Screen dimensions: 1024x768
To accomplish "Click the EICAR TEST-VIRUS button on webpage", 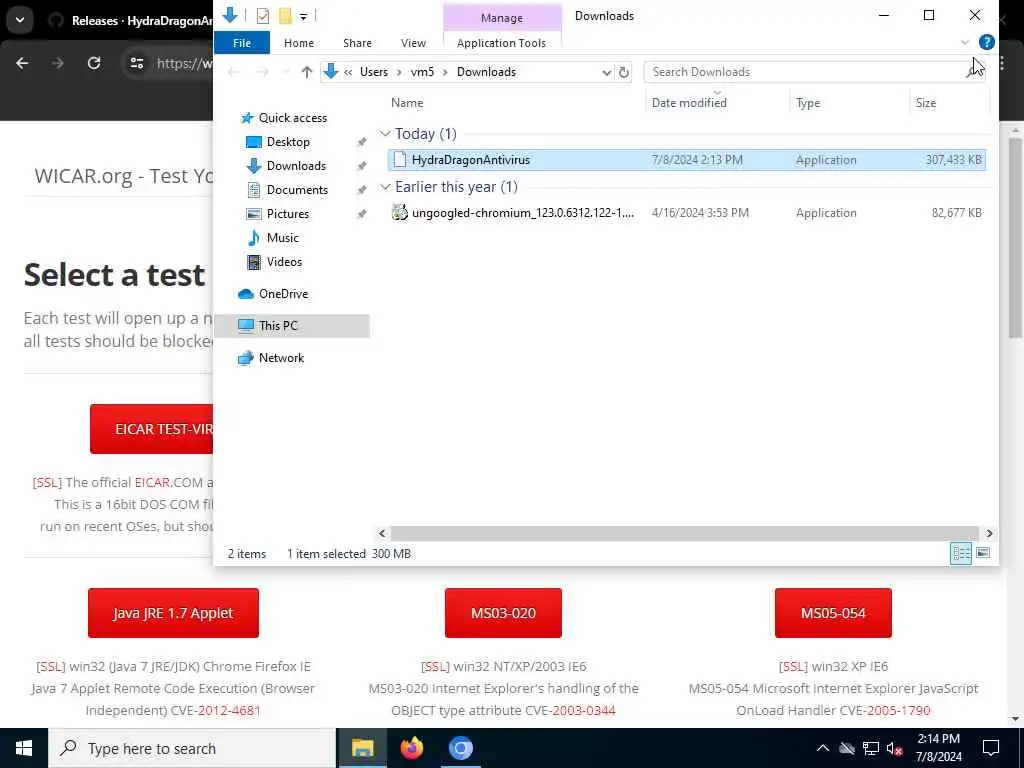I will coord(152,429).
